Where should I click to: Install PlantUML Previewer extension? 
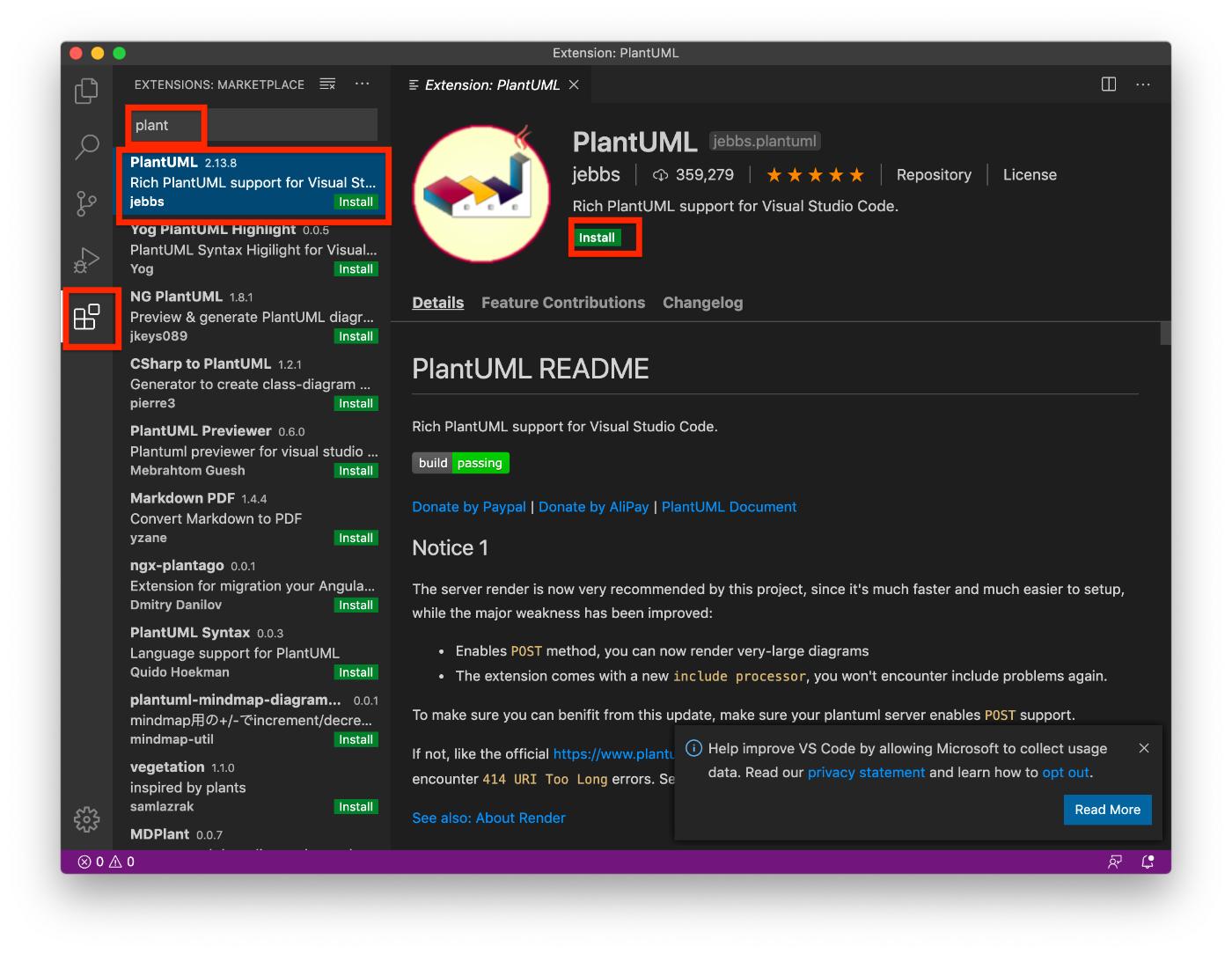356,471
